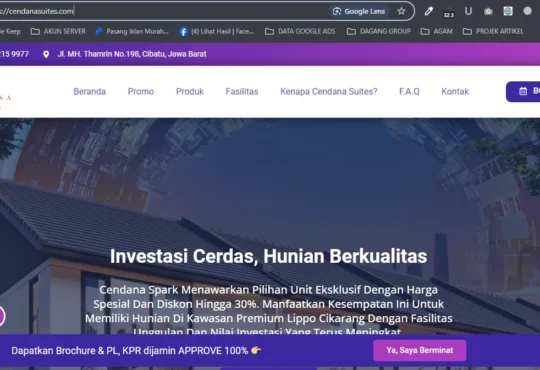This screenshot has height=370, width=540.
Task: Open the globe extension icon
Action: coord(527,11)
